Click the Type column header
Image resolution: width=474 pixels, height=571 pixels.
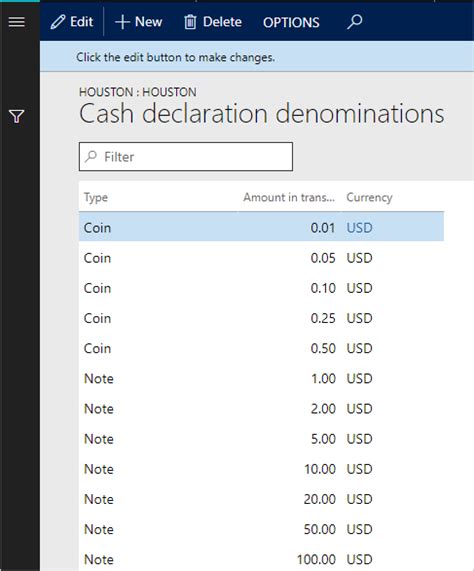click(x=96, y=197)
